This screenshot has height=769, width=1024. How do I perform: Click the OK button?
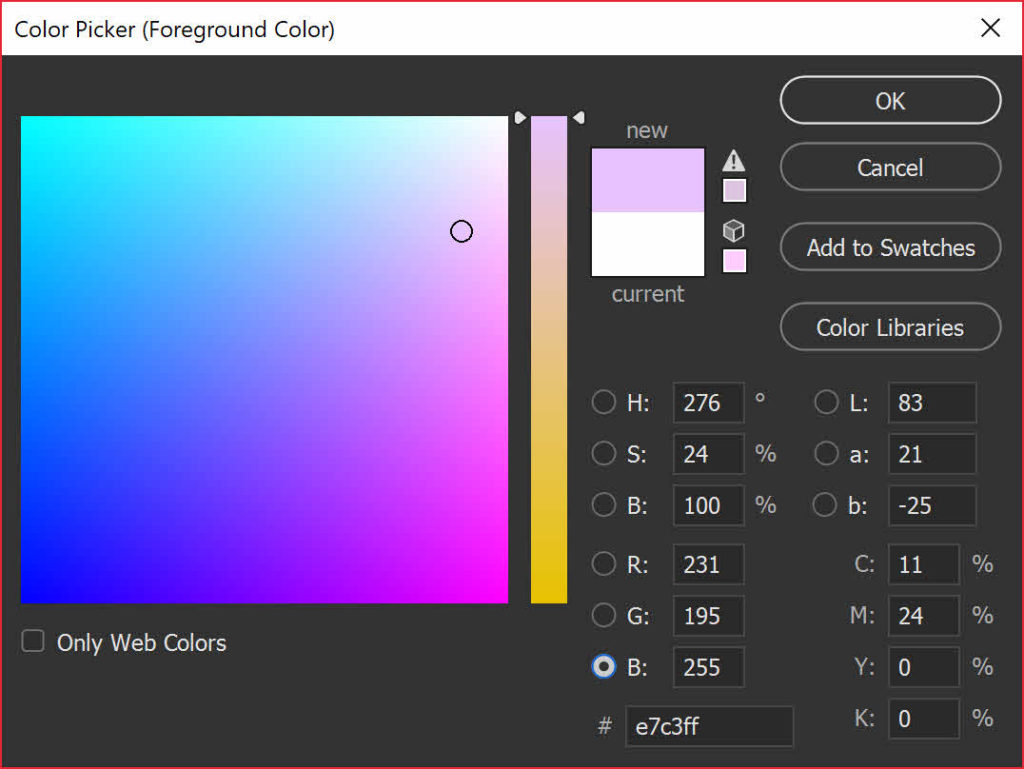889,100
